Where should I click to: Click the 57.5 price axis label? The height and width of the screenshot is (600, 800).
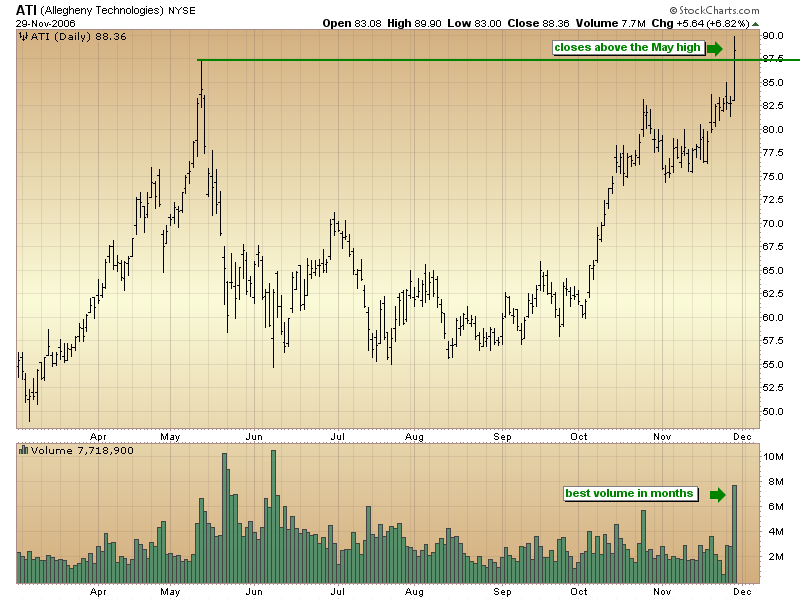(x=773, y=340)
